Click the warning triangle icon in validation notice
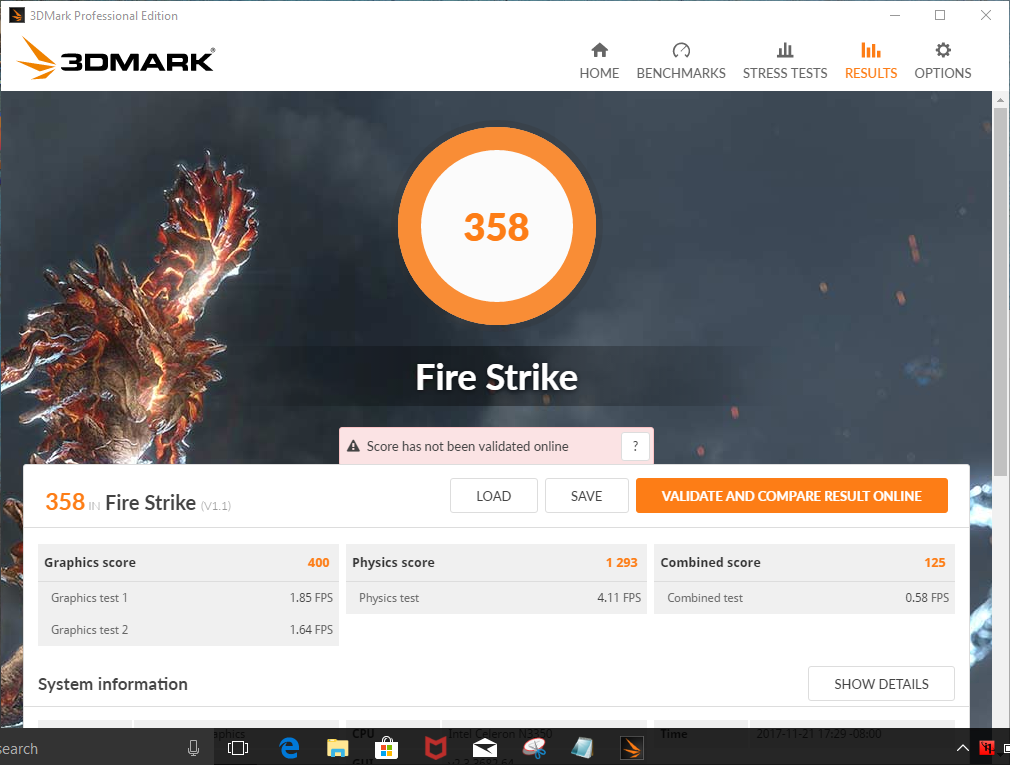The width and height of the screenshot is (1010, 765). pos(353,446)
